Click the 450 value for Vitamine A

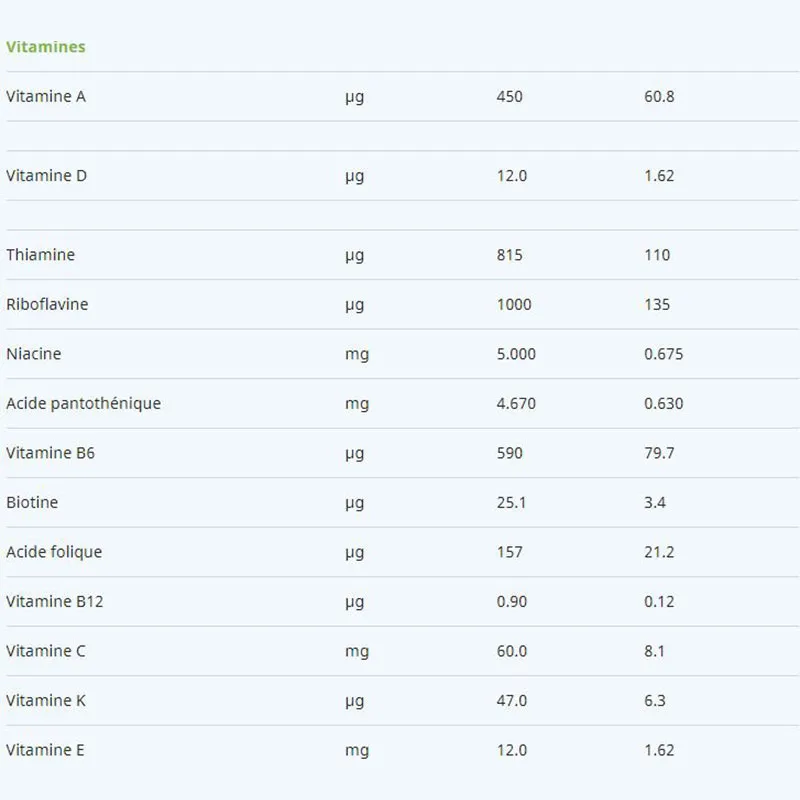pos(510,96)
